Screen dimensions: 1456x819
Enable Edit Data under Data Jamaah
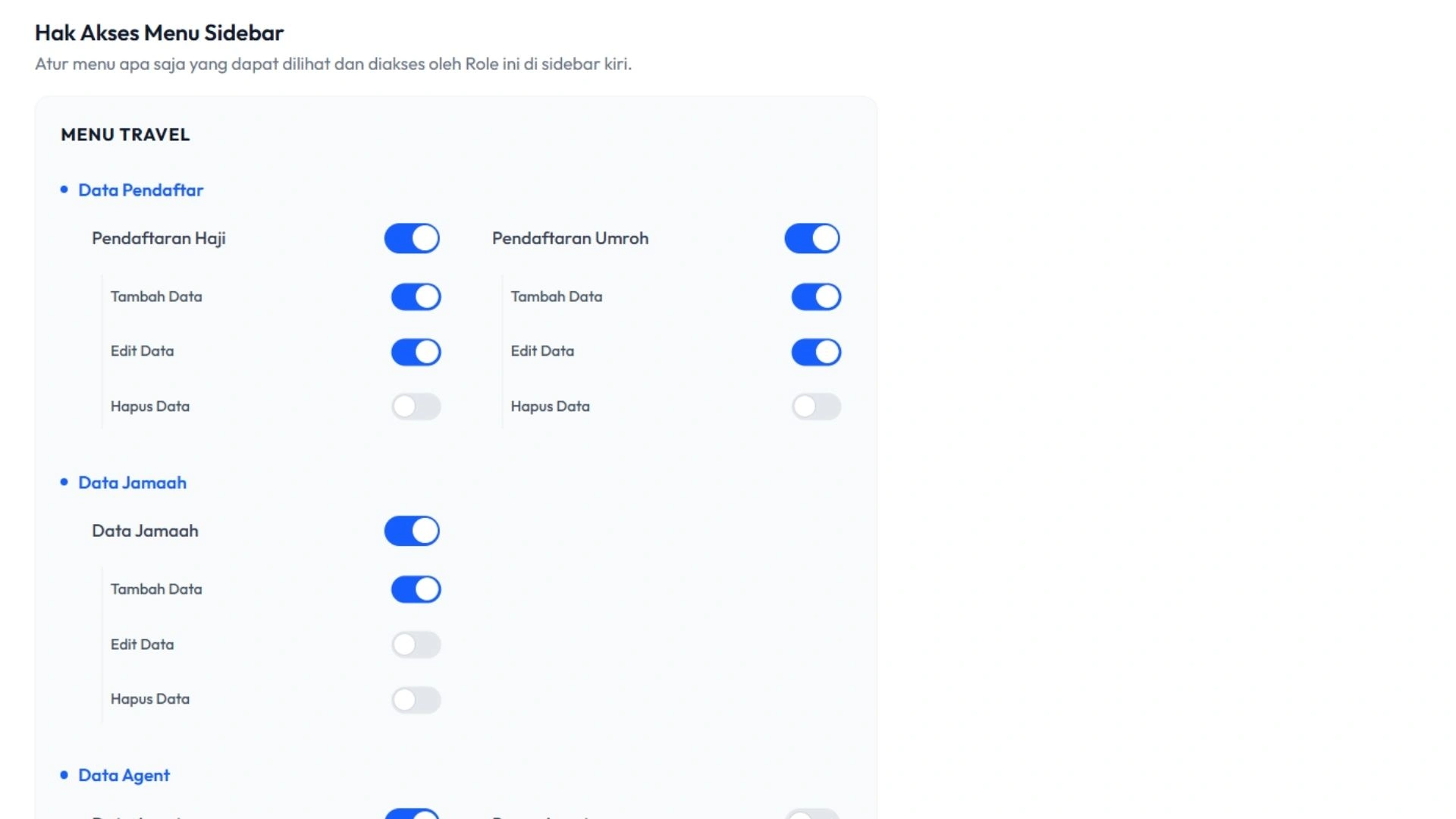[416, 645]
